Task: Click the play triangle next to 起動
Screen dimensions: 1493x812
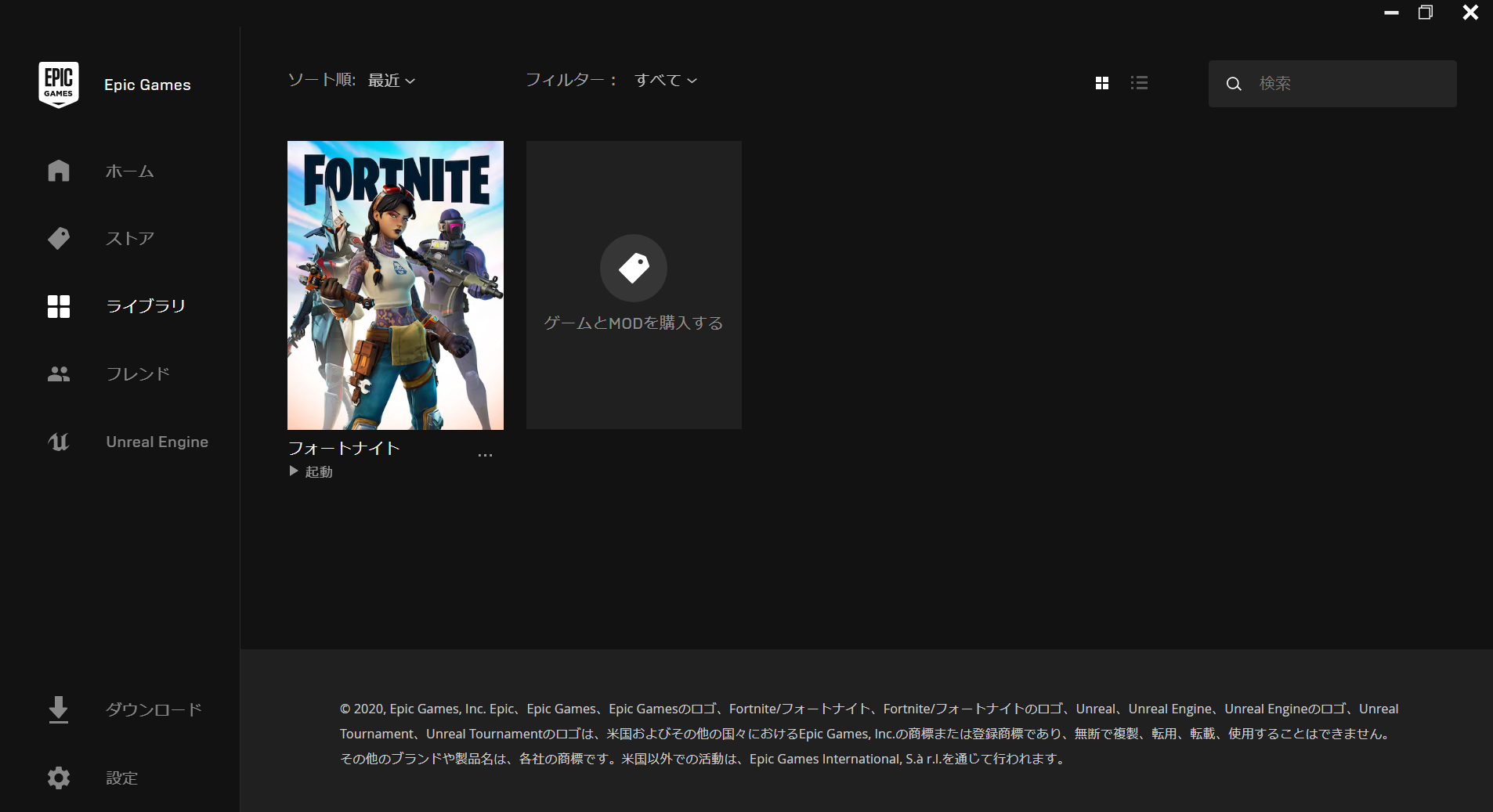Action: click(294, 471)
